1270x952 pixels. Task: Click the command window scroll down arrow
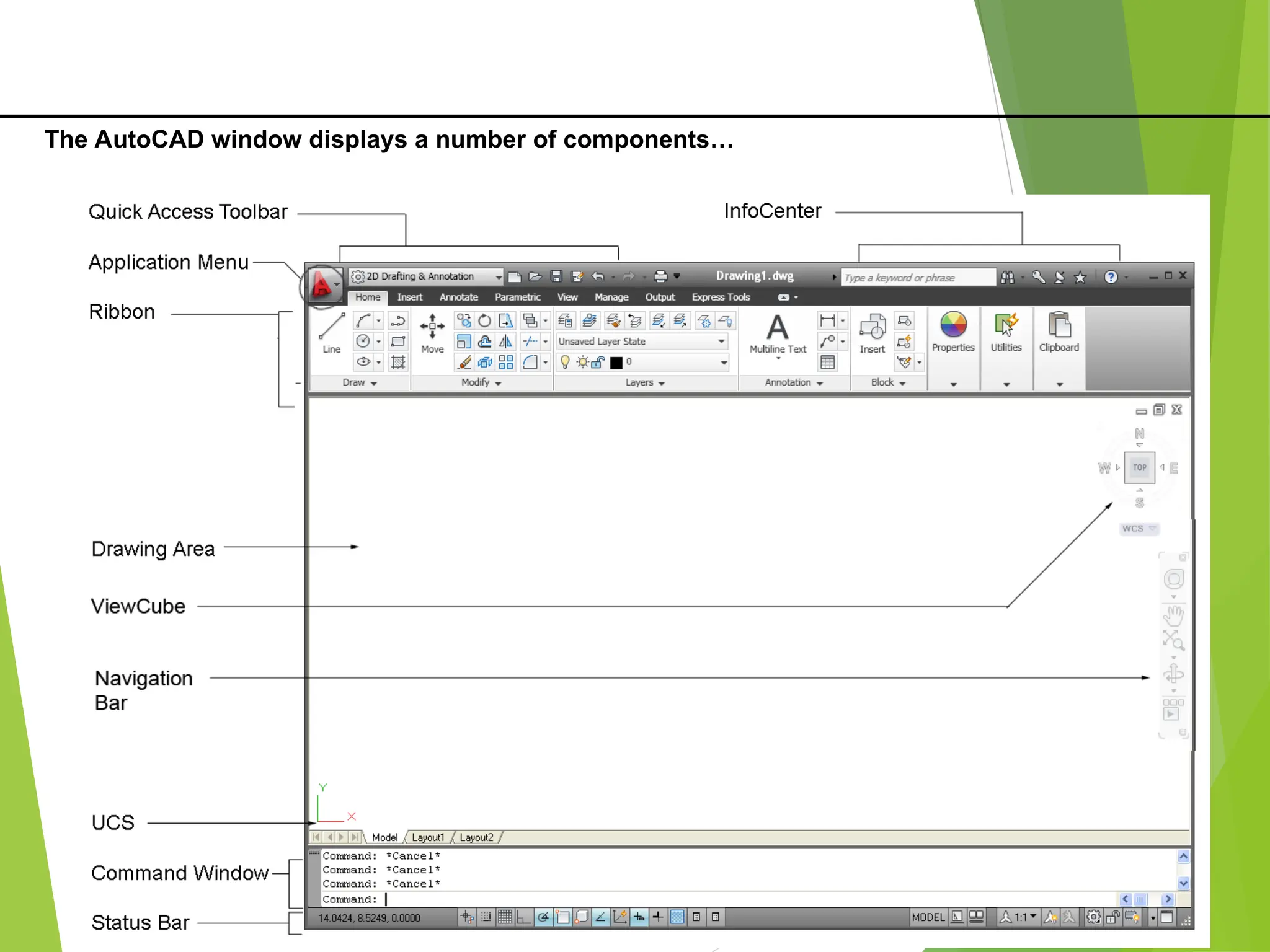[x=1183, y=883]
